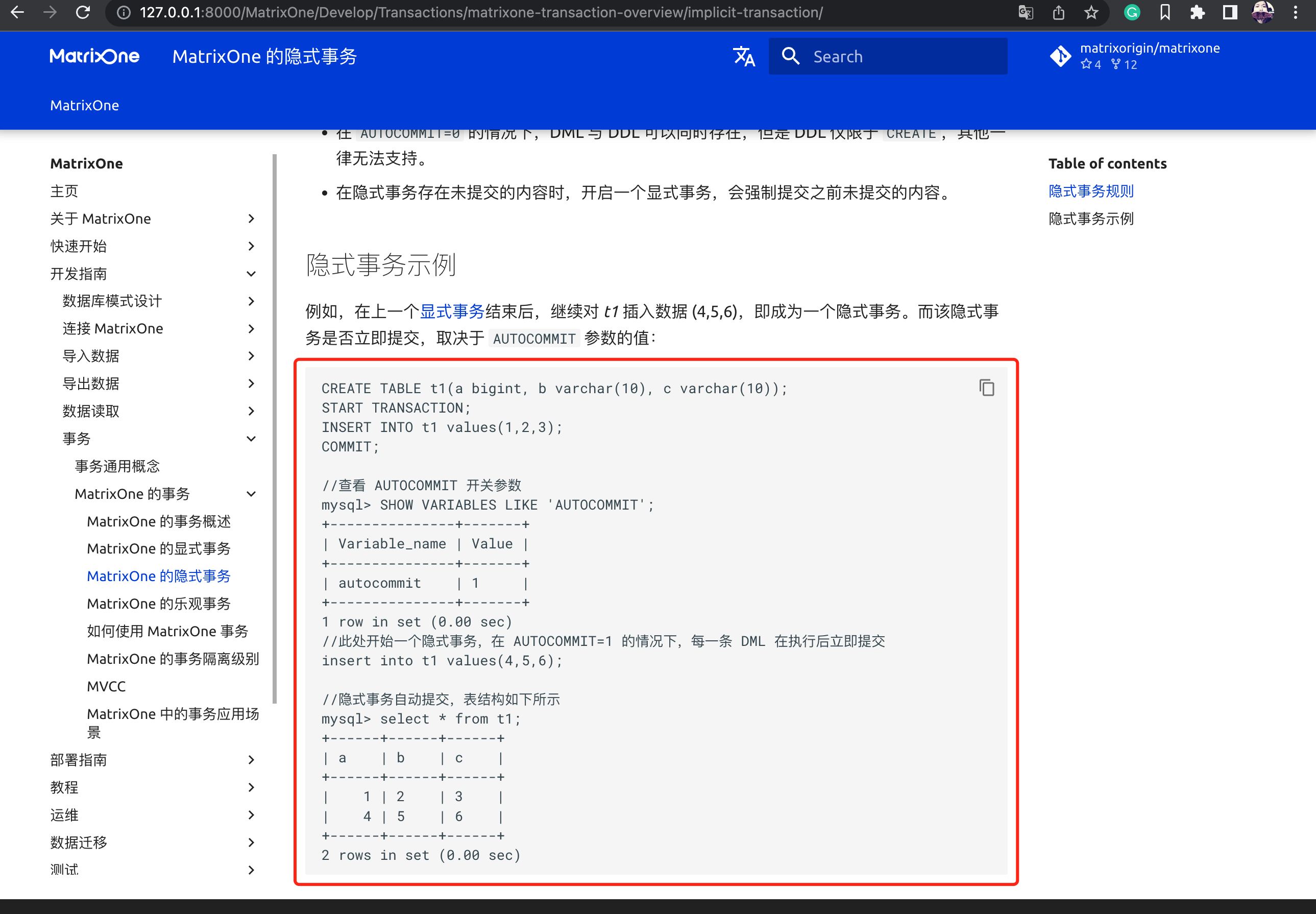Switch to the MatrixOne navigation tab
The height and width of the screenshot is (914, 1316).
tap(84, 105)
